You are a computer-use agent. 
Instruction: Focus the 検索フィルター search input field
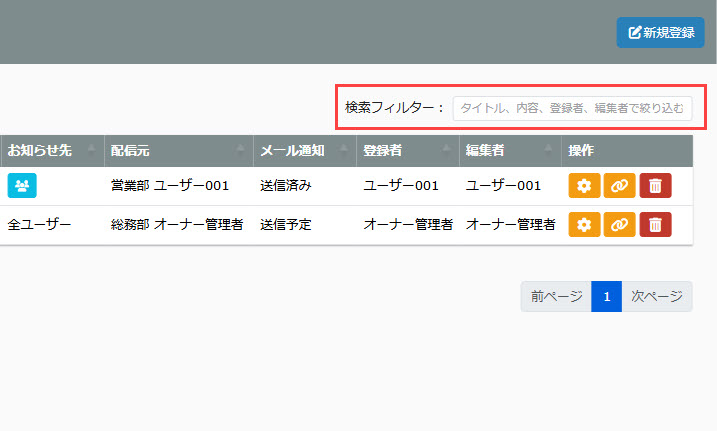(x=572, y=108)
